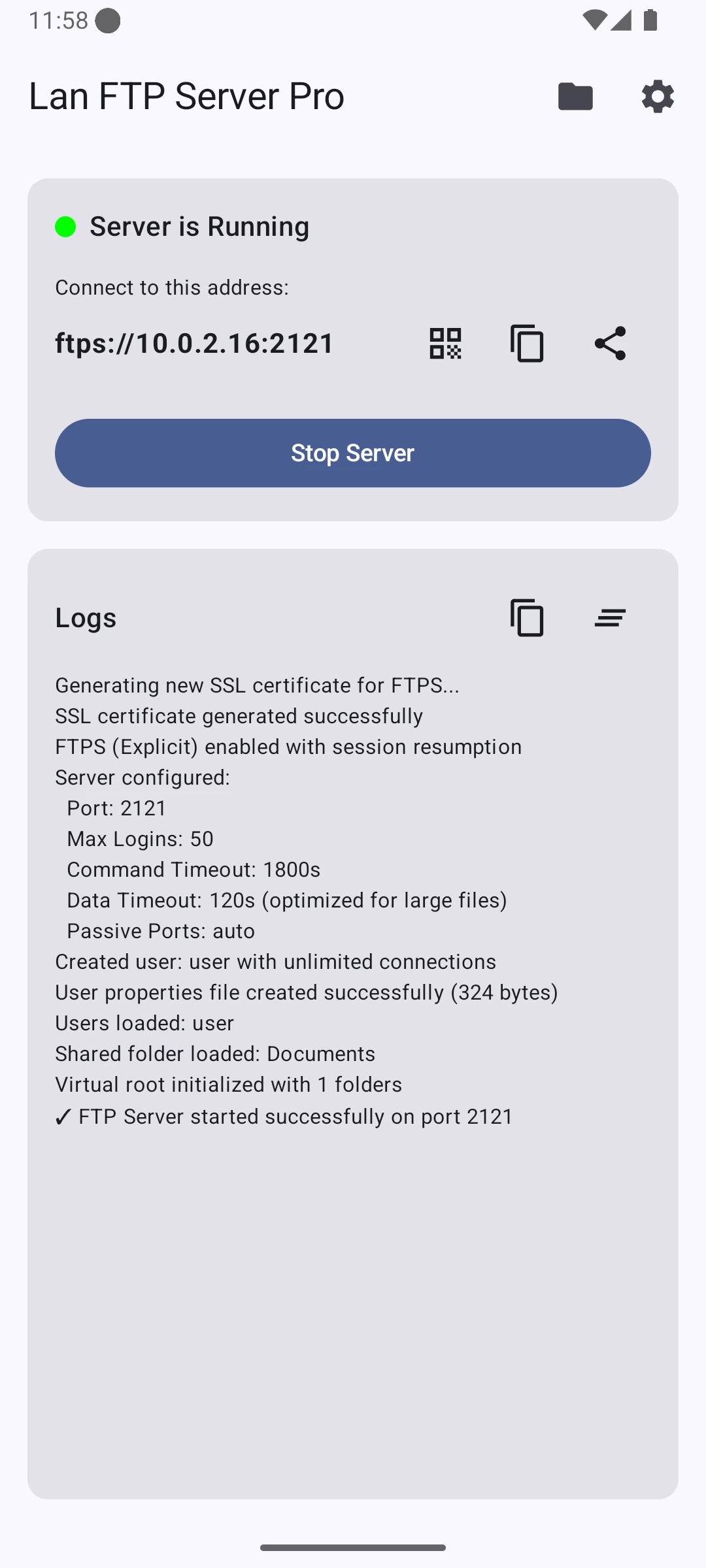The width and height of the screenshot is (706, 1568).
Task: Copy the FTPS server address
Action: click(x=527, y=343)
